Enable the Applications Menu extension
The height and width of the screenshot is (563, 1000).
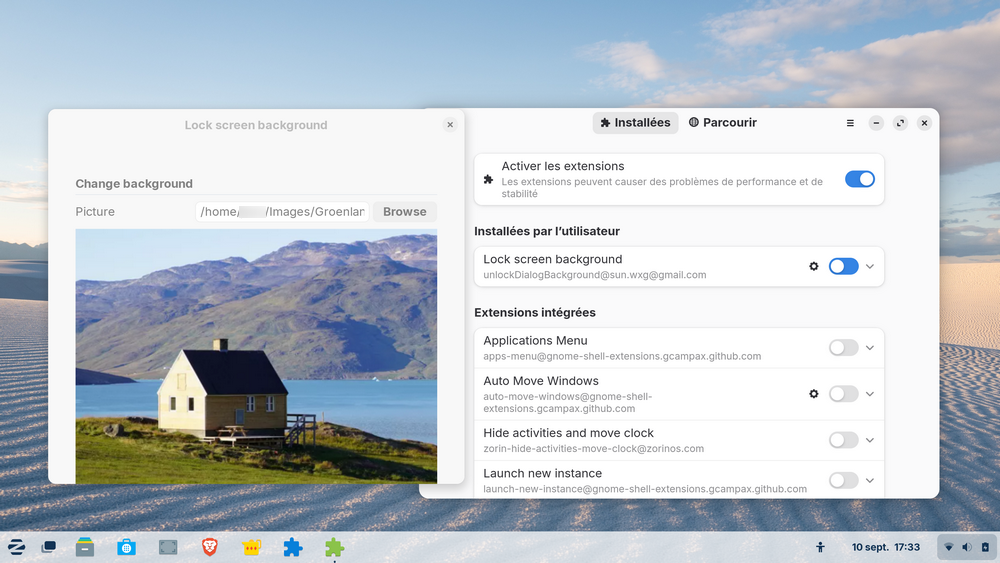pyautogui.click(x=843, y=347)
